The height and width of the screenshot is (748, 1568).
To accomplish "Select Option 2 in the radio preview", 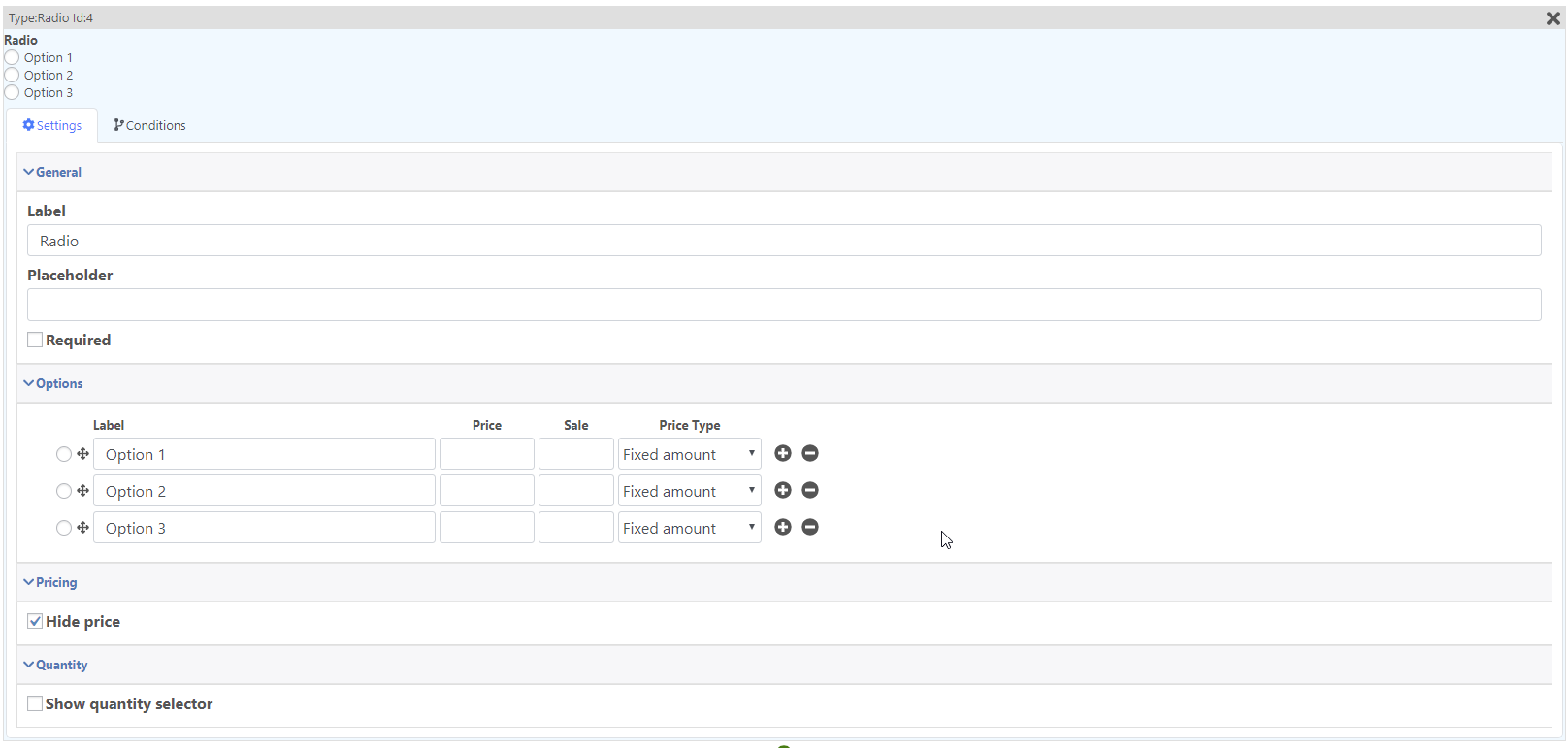I will (12, 76).
